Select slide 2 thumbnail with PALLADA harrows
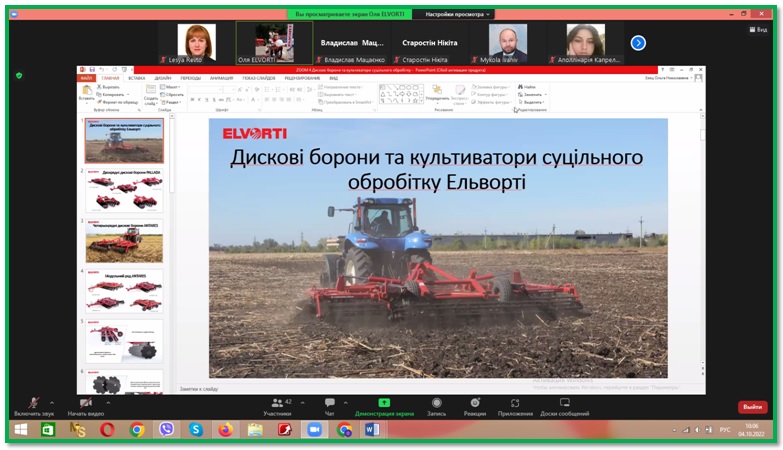 pos(124,190)
